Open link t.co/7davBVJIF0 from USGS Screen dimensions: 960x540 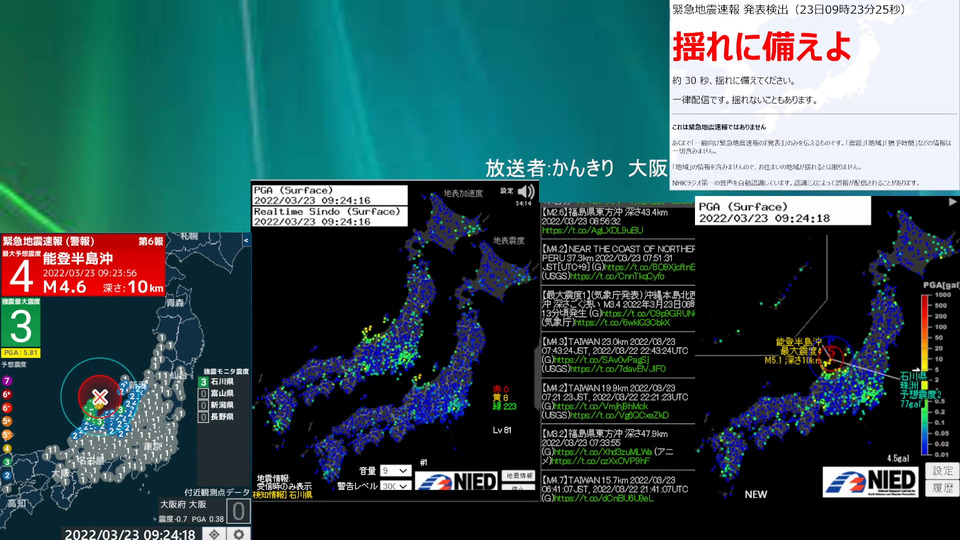point(618,369)
